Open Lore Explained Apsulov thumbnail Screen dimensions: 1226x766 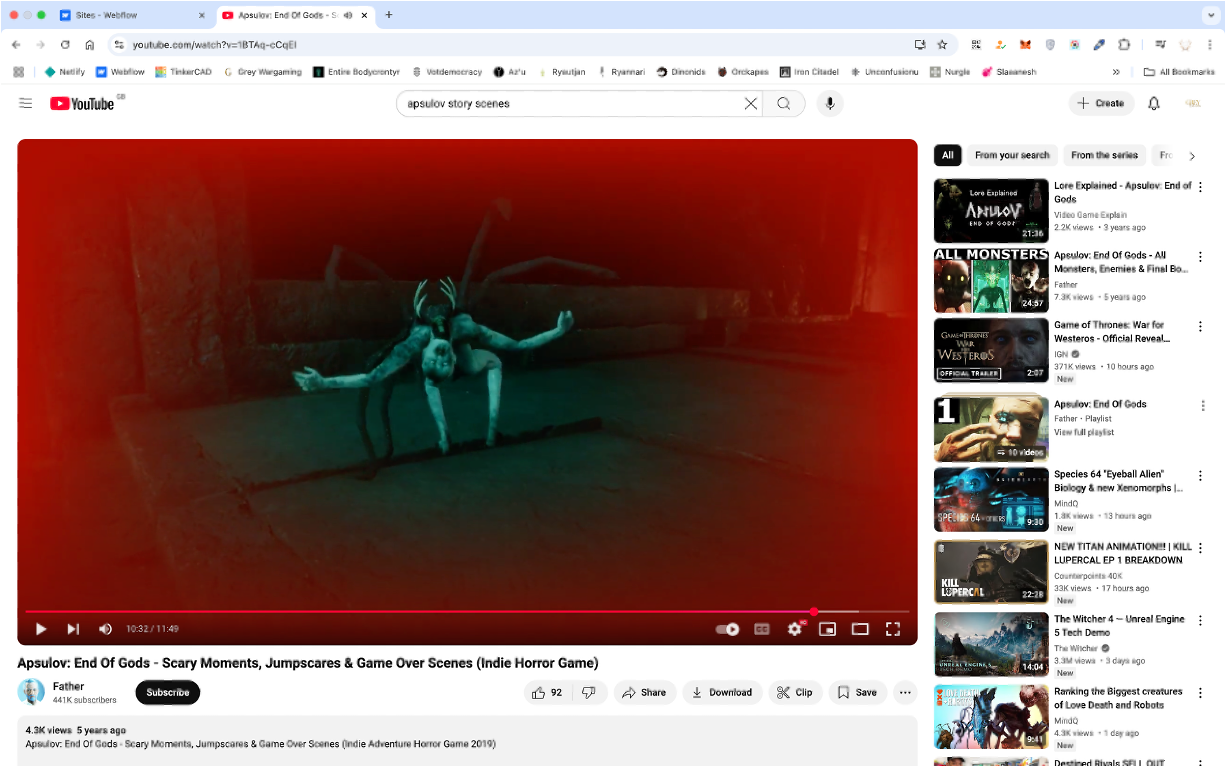991,210
